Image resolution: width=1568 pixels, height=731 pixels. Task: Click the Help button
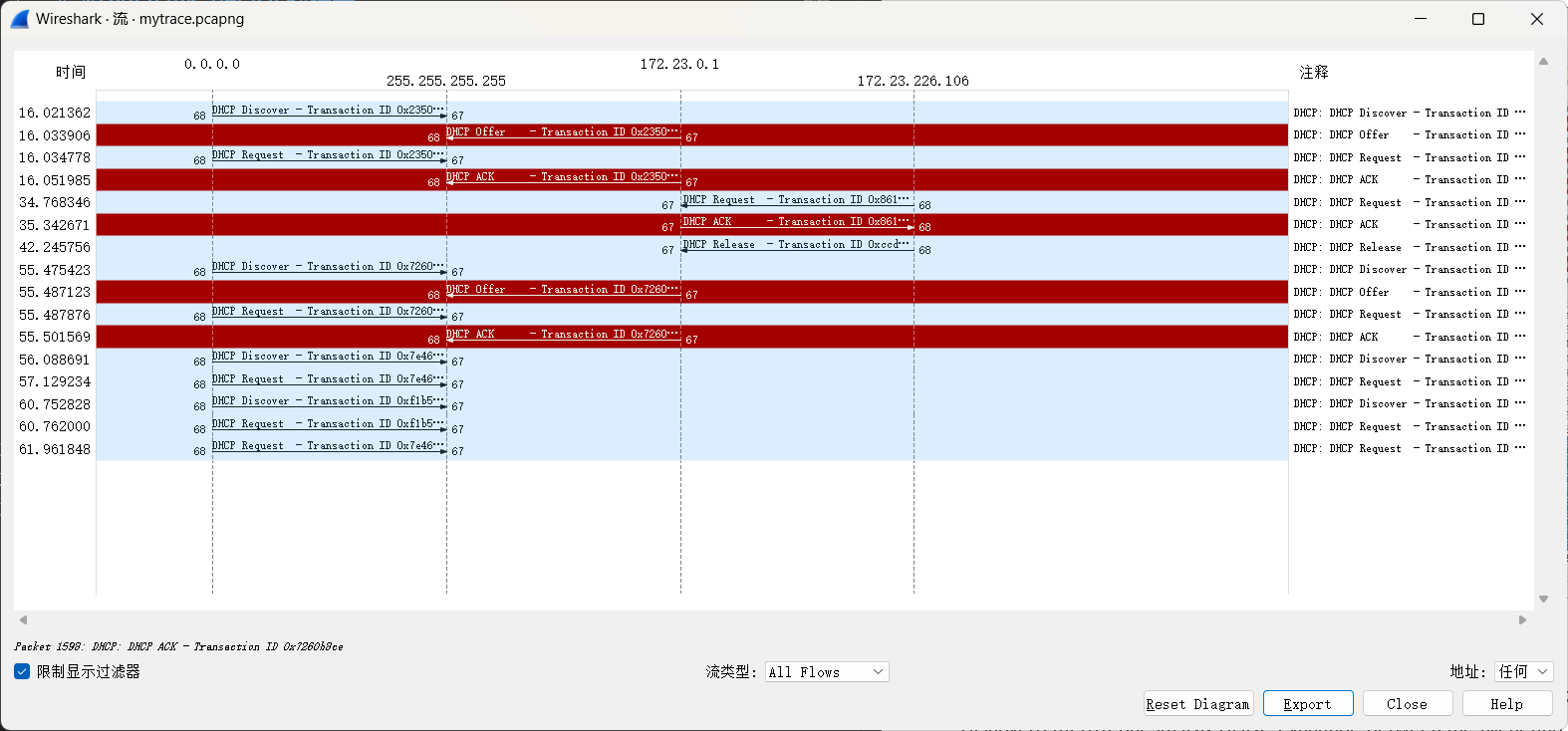click(1506, 703)
